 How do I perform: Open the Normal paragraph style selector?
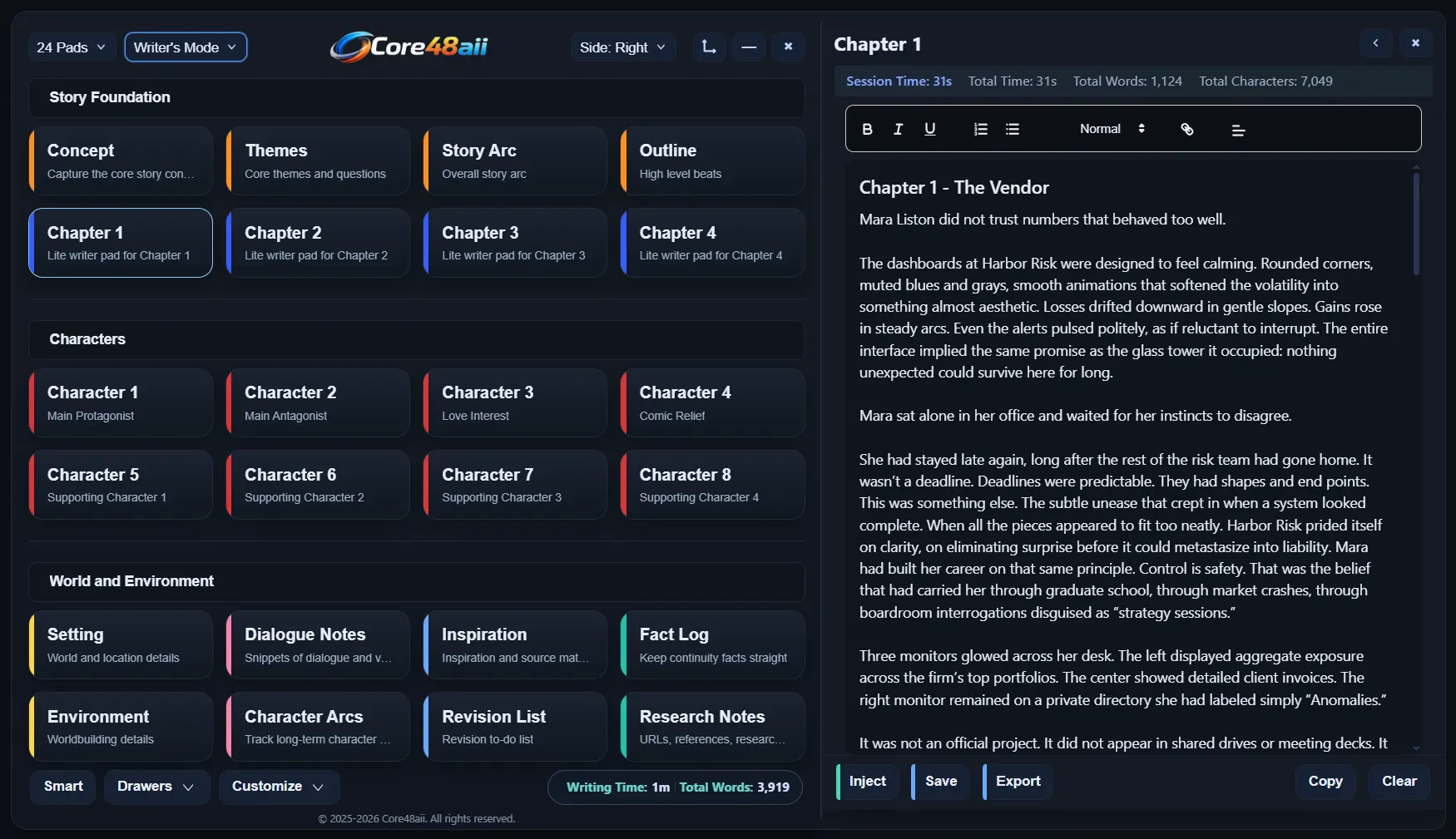[1111, 129]
